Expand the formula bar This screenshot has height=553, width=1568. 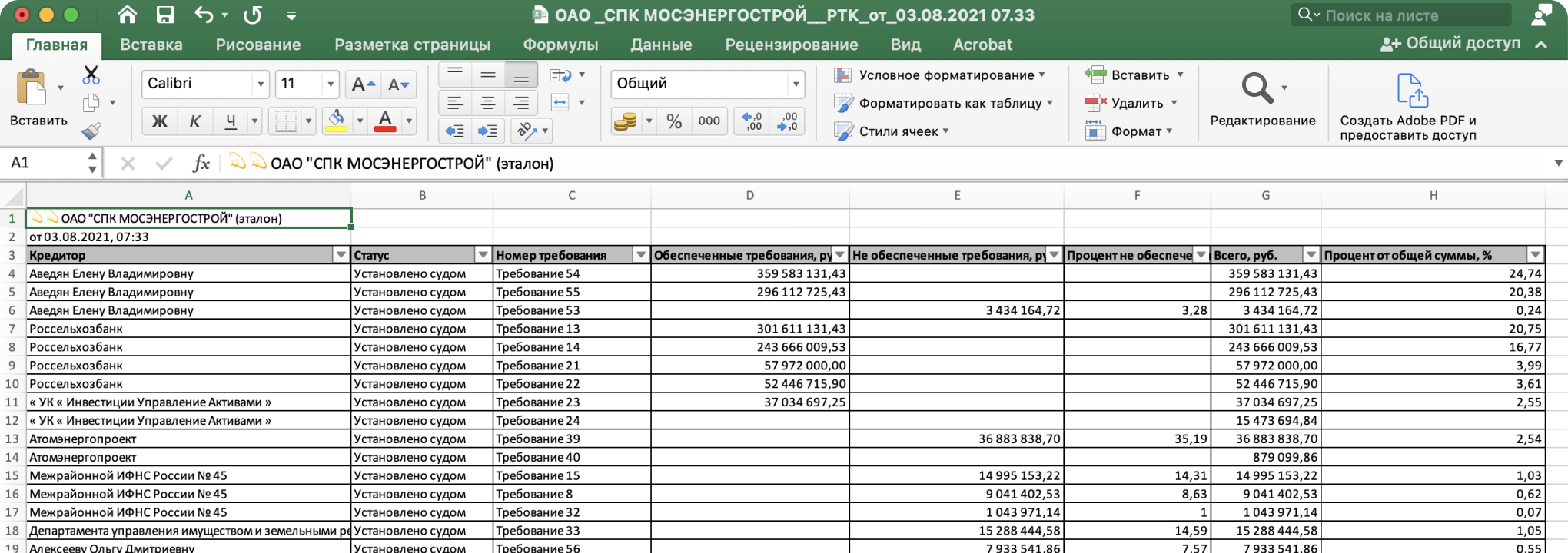[x=1558, y=163]
